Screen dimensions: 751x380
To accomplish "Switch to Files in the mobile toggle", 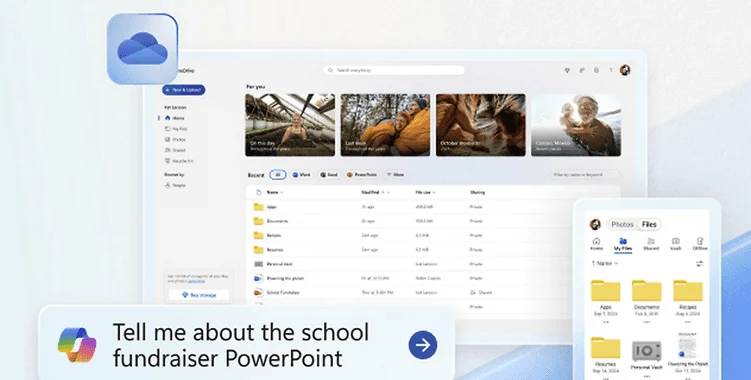I will pyautogui.click(x=649, y=224).
